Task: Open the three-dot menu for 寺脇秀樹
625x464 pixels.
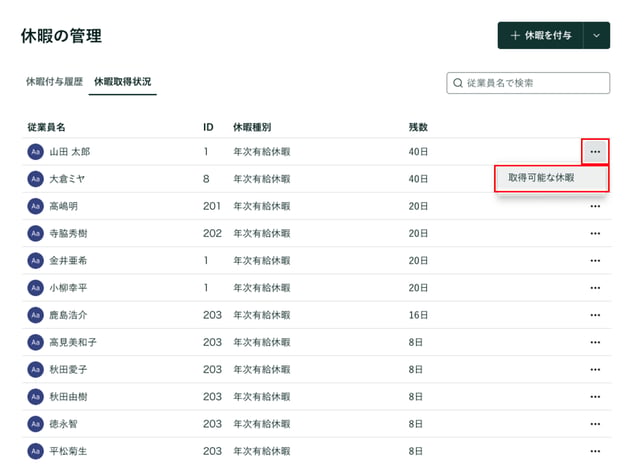Action: (x=595, y=233)
